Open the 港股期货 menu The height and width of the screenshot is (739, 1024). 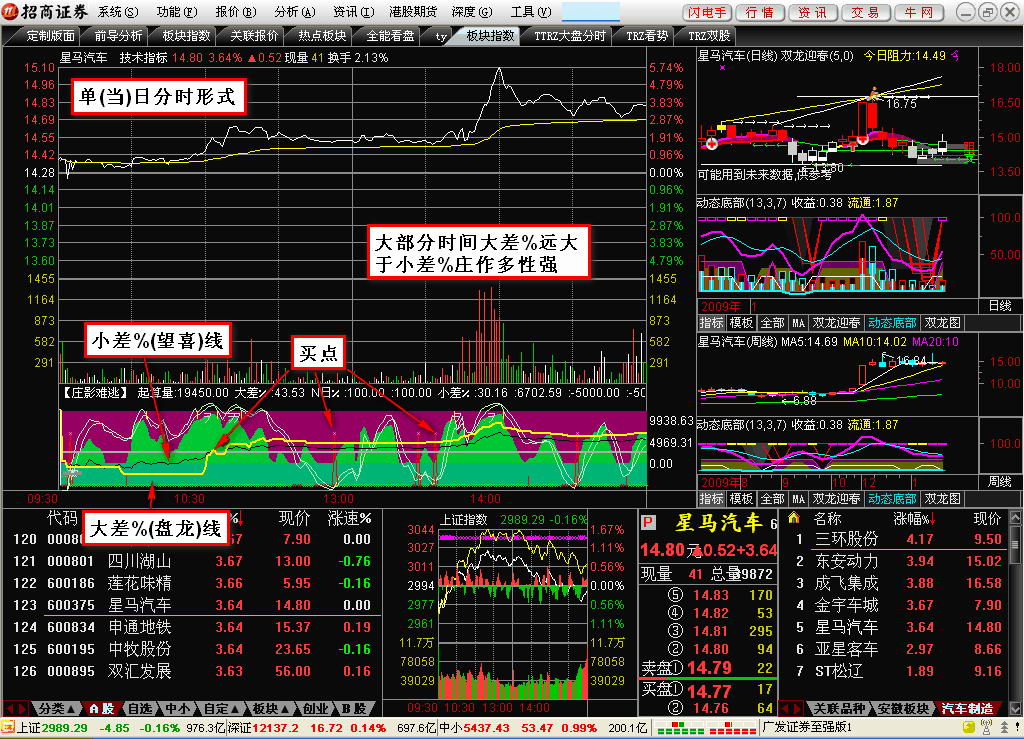pyautogui.click(x=413, y=12)
